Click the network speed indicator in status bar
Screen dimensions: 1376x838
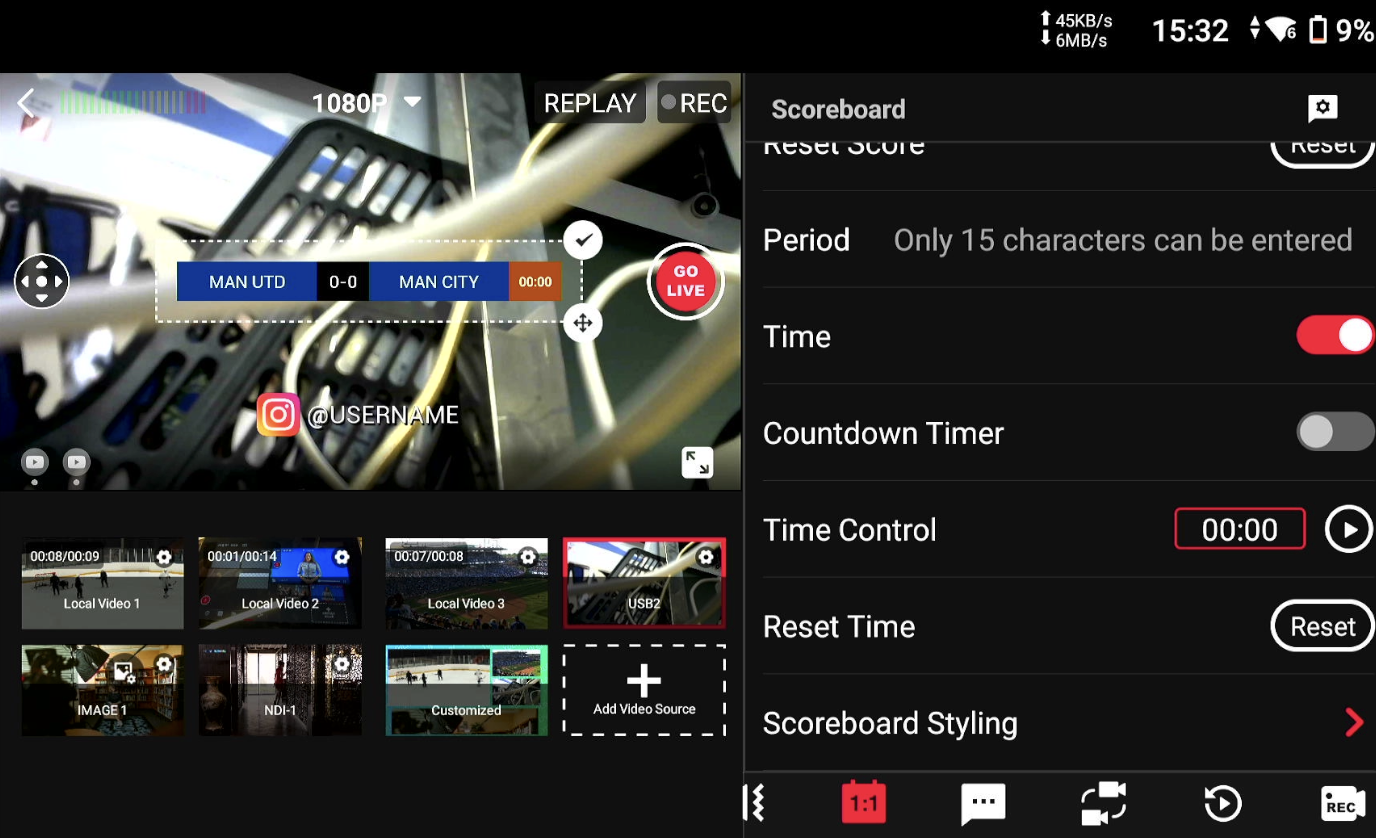click(1076, 30)
